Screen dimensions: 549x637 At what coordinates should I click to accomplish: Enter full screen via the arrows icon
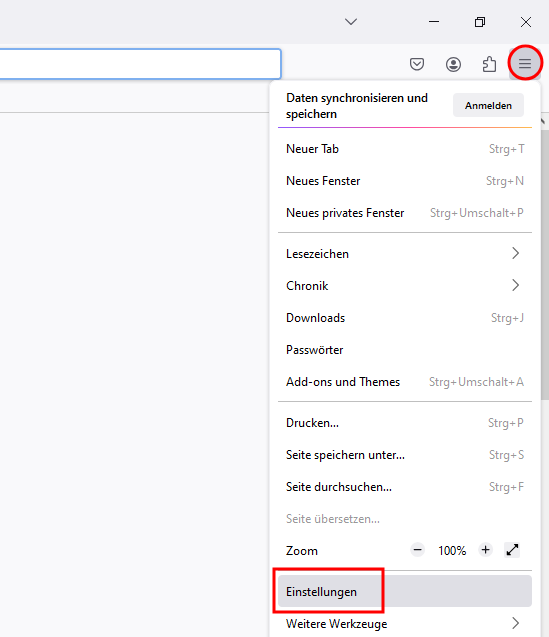pyautogui.click(x=512, y=550)
